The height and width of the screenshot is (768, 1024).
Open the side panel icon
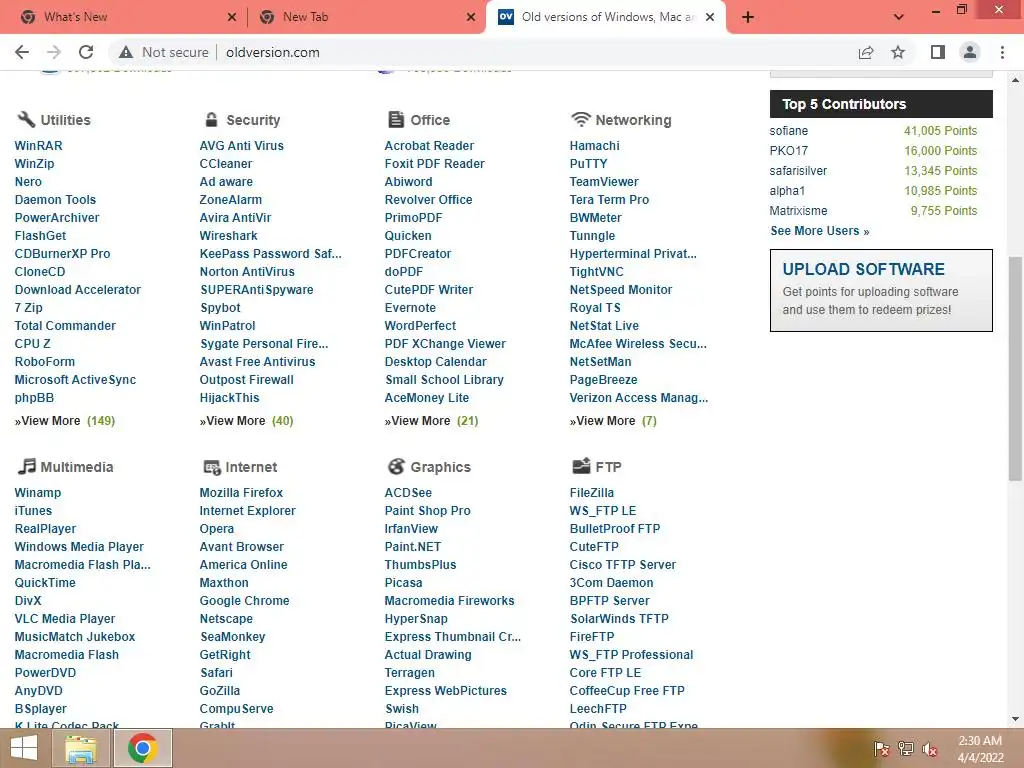click(x=938, y=52)
